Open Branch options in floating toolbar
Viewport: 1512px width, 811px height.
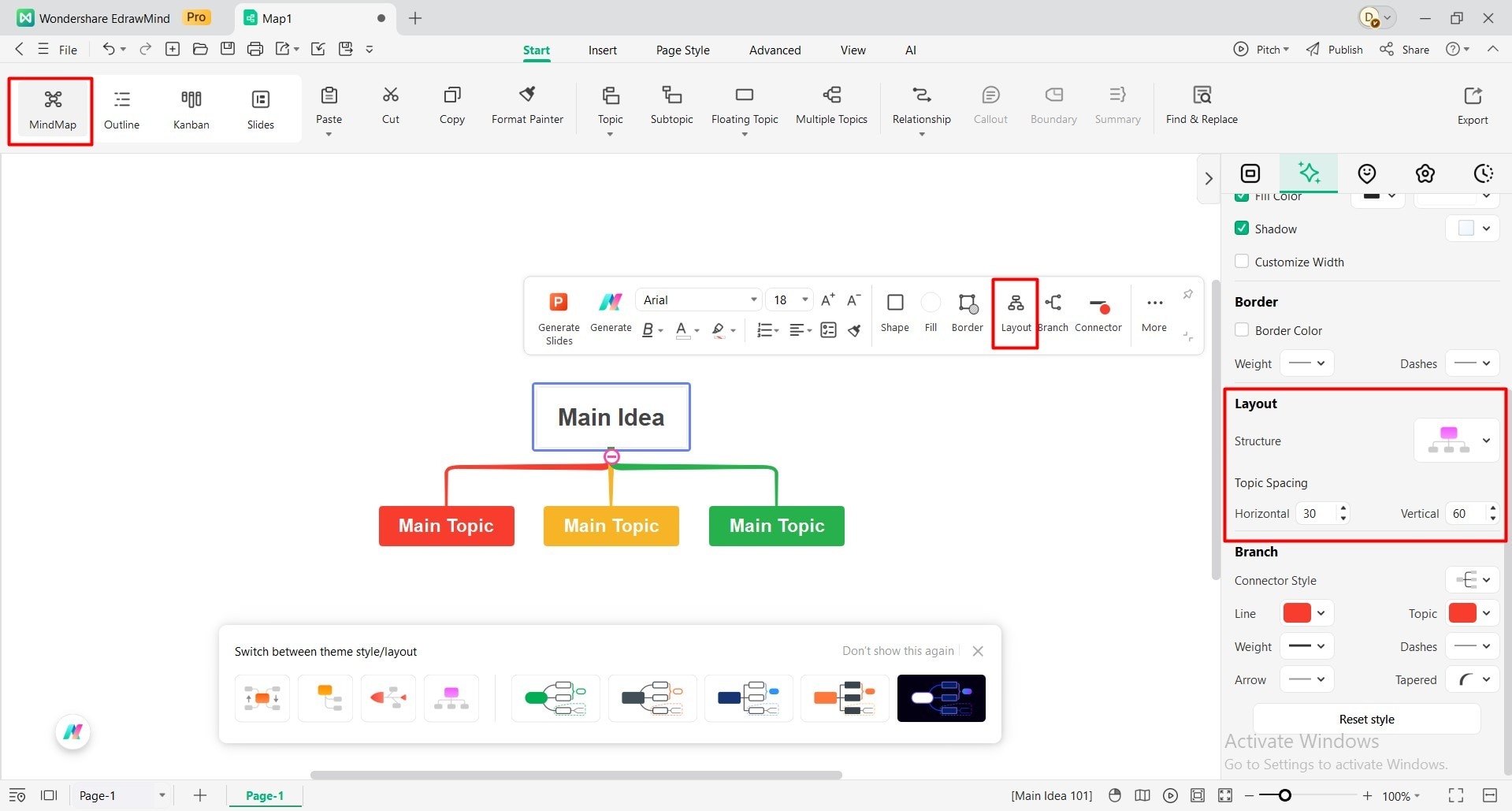pyautogui.click(x=1053, y=312)
